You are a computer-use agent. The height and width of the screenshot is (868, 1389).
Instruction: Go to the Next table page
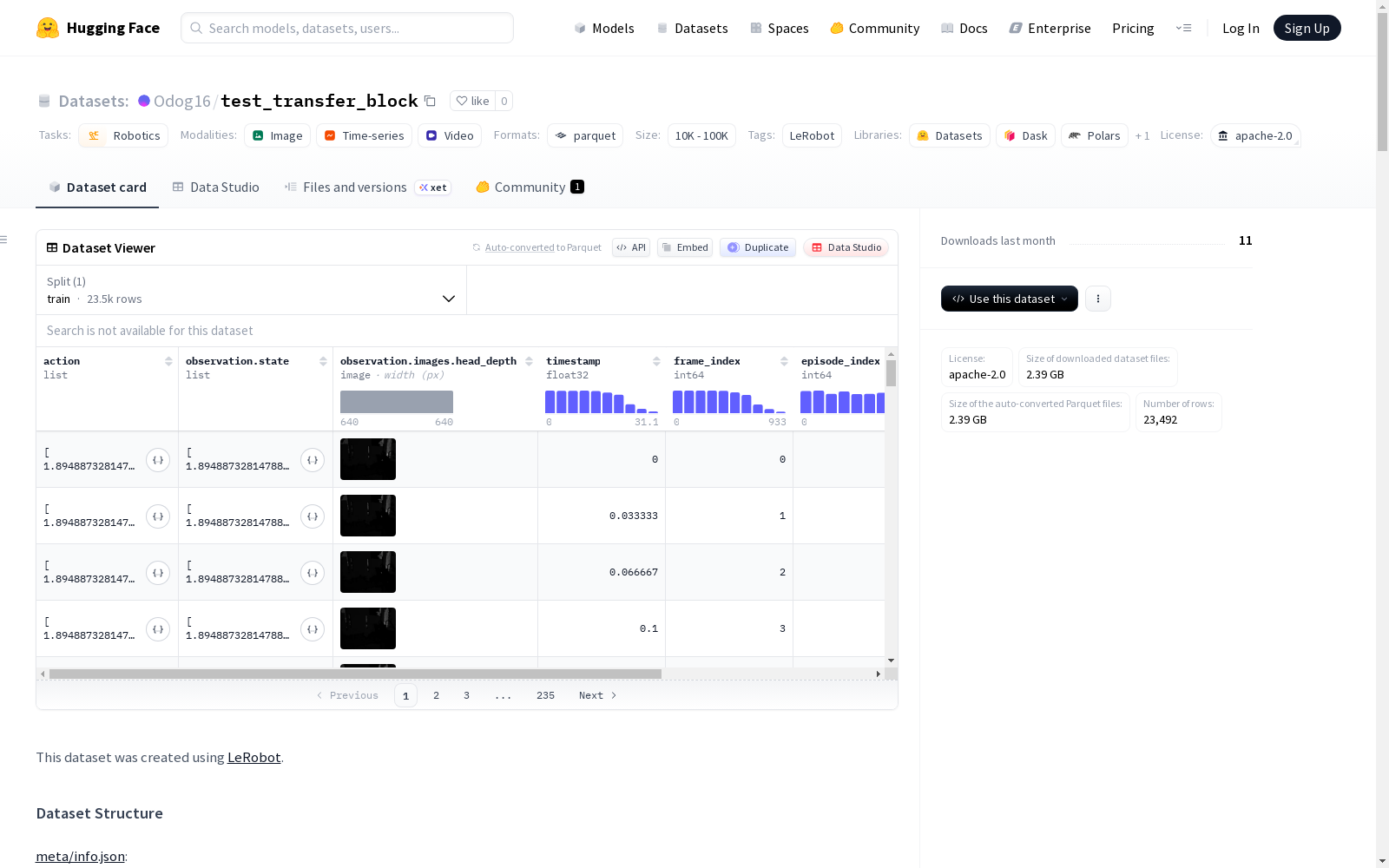(x=597, y=695)
